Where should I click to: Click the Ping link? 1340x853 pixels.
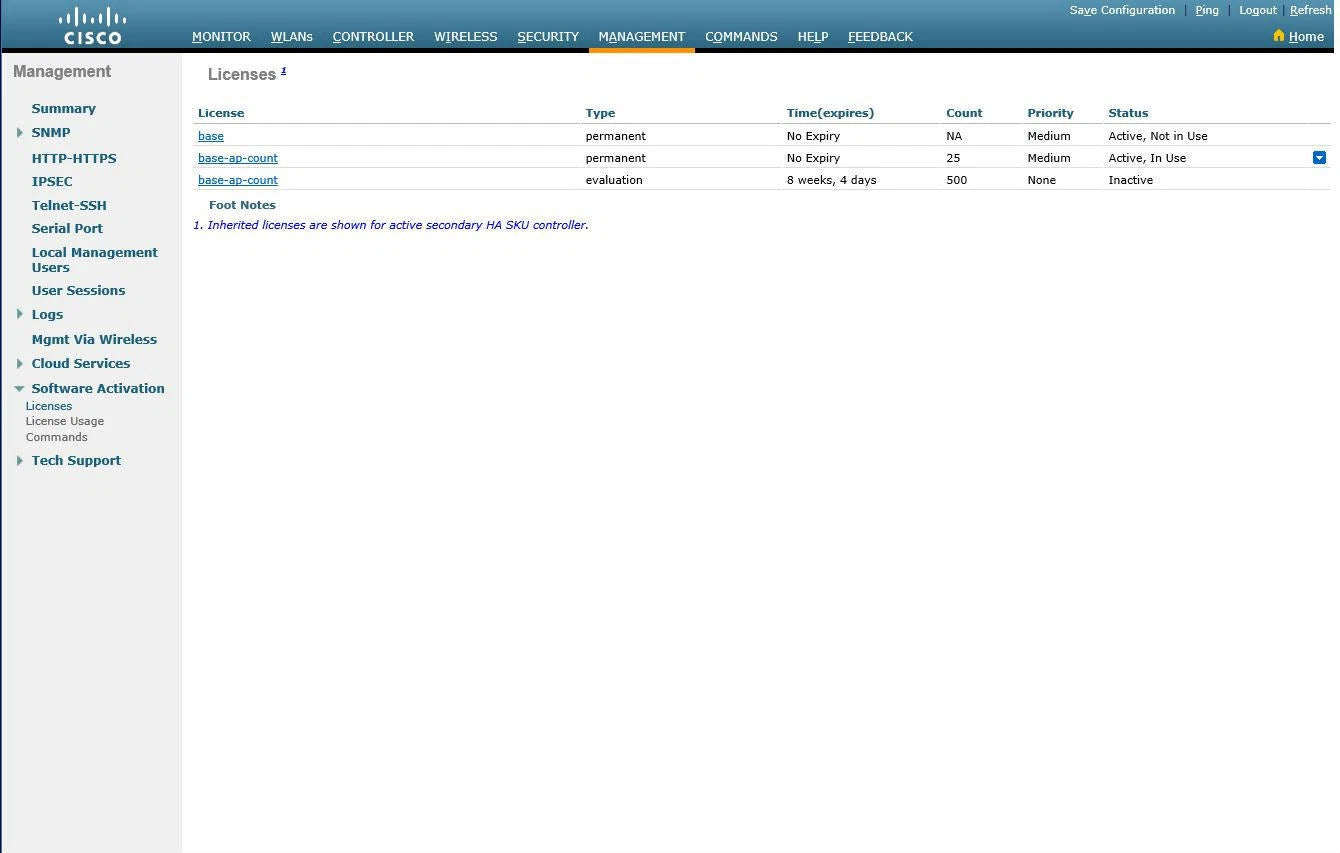1207,10
